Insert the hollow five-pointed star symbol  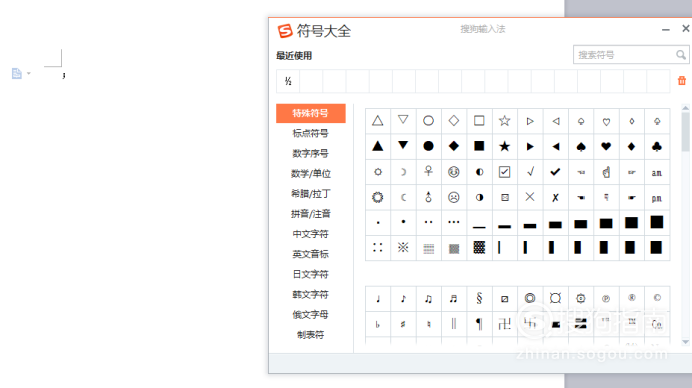click(x=504, y=121)
